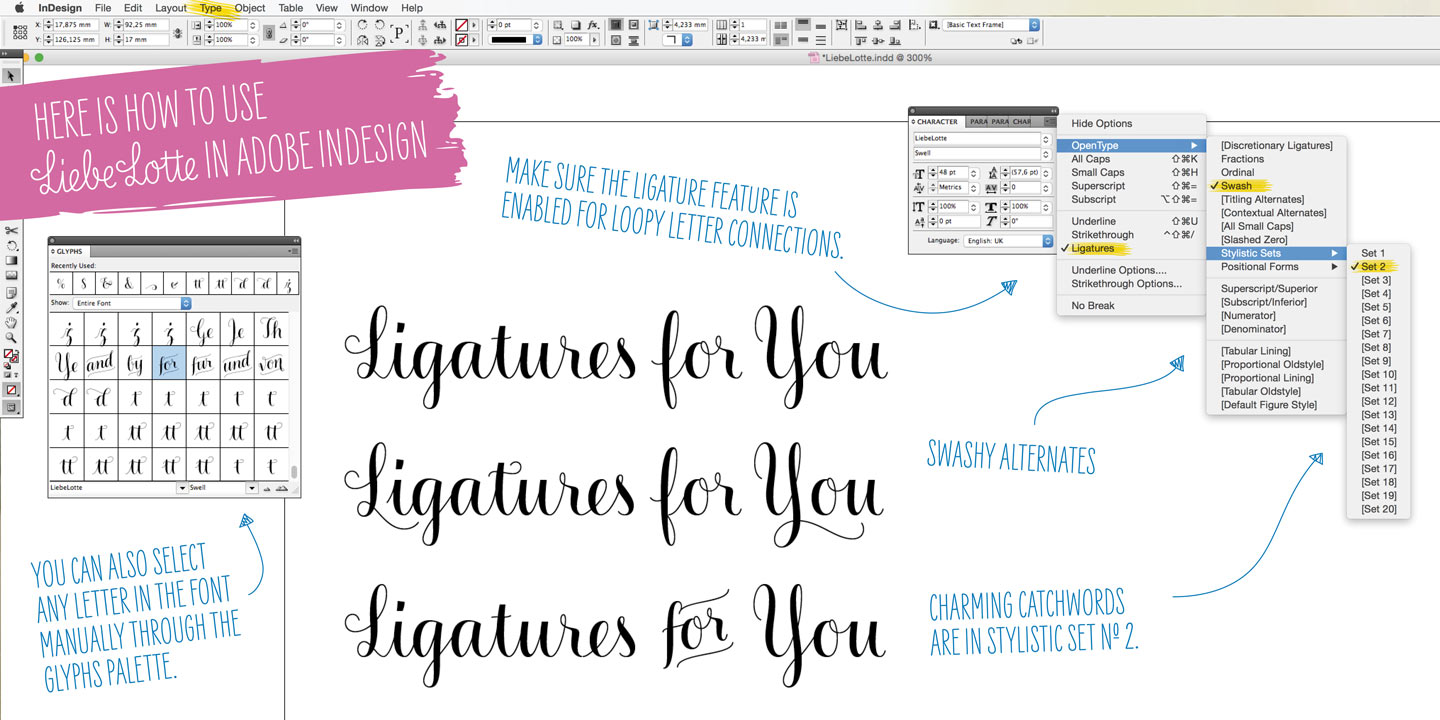Select the Note tool
The height and width of the screenshot is (720, 1440).
tap(12, 293)
